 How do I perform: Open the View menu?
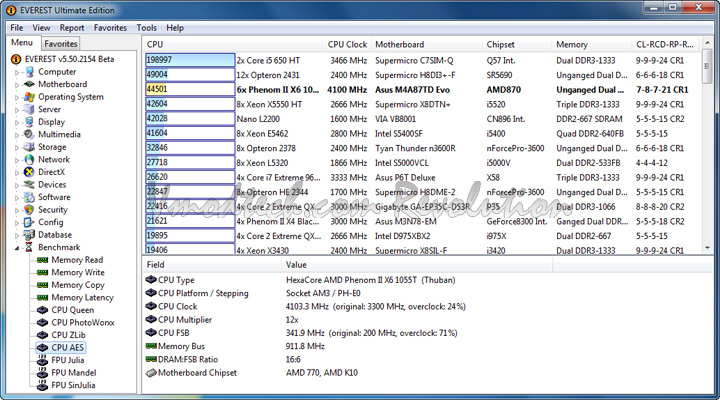click(x=41, y=28)
